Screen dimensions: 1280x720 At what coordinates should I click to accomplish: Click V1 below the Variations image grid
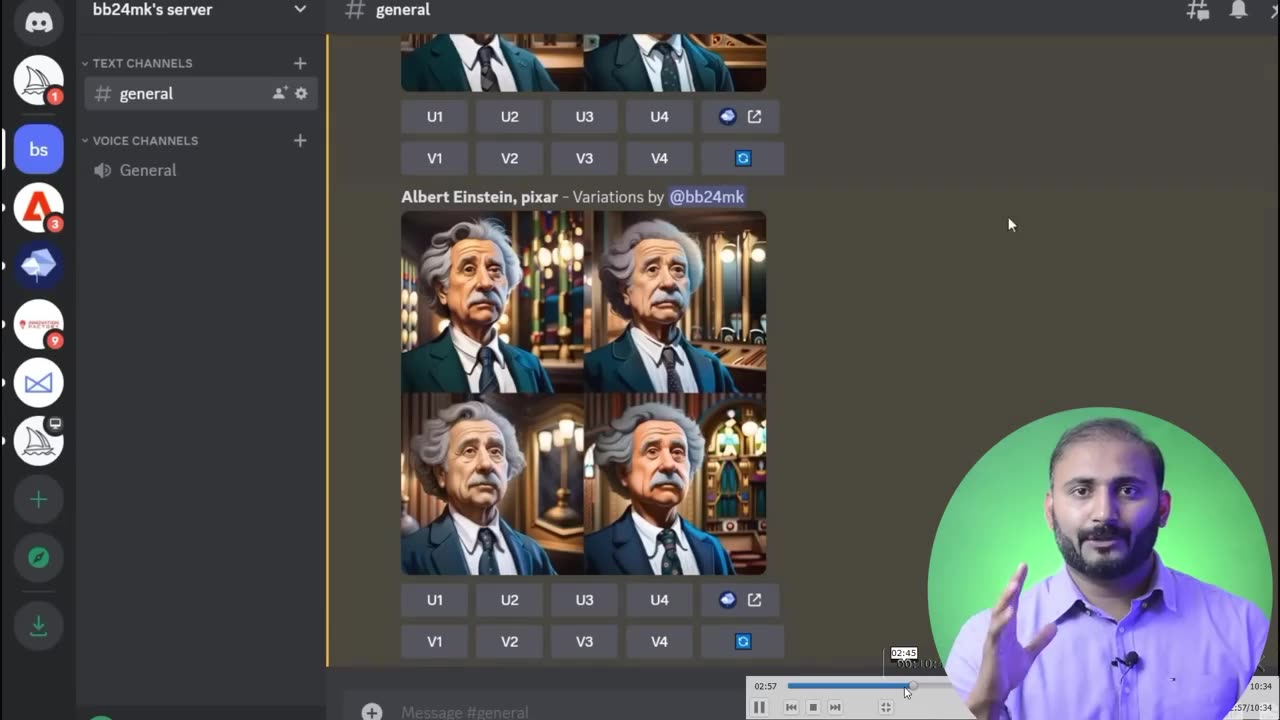click(x=435, y=642)
